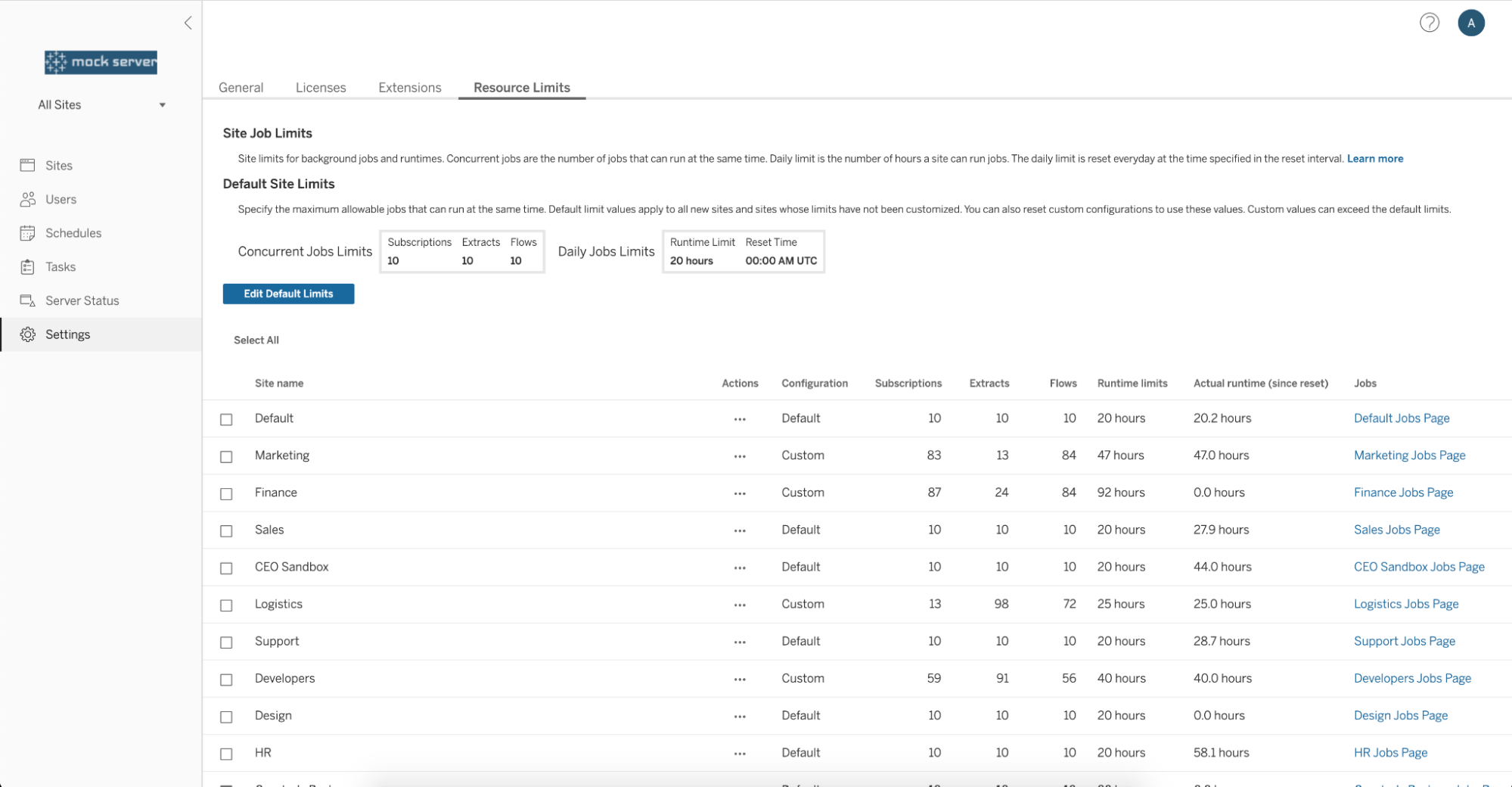
Task: Select the CEO Sandbox row checkbox
Action: (226, 568)
